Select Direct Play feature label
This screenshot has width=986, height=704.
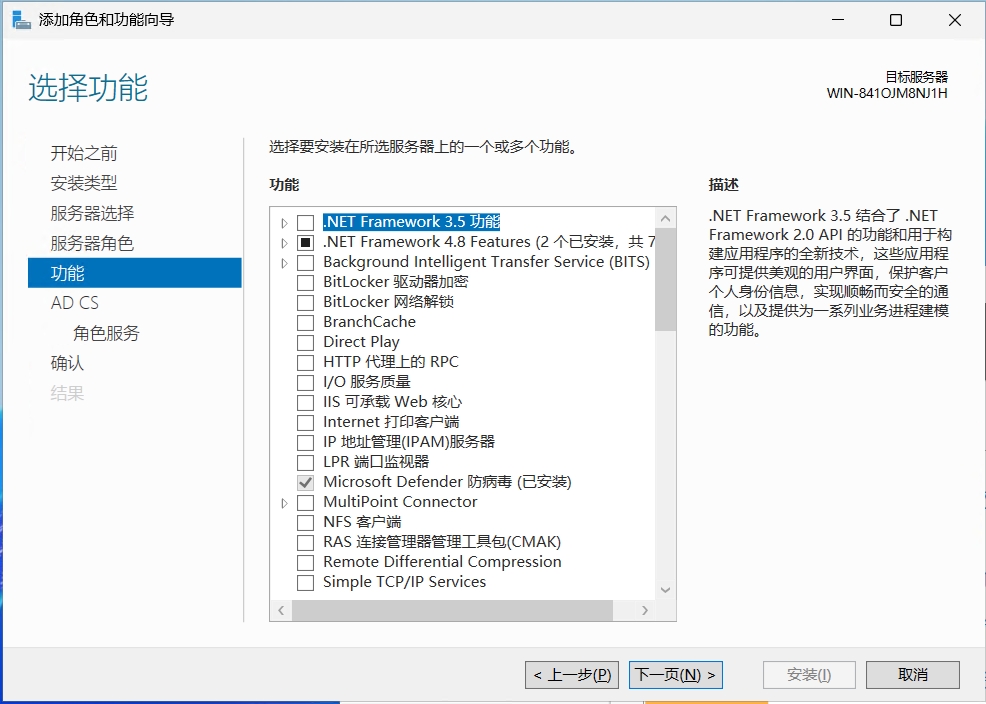click(x=361, y=342)
